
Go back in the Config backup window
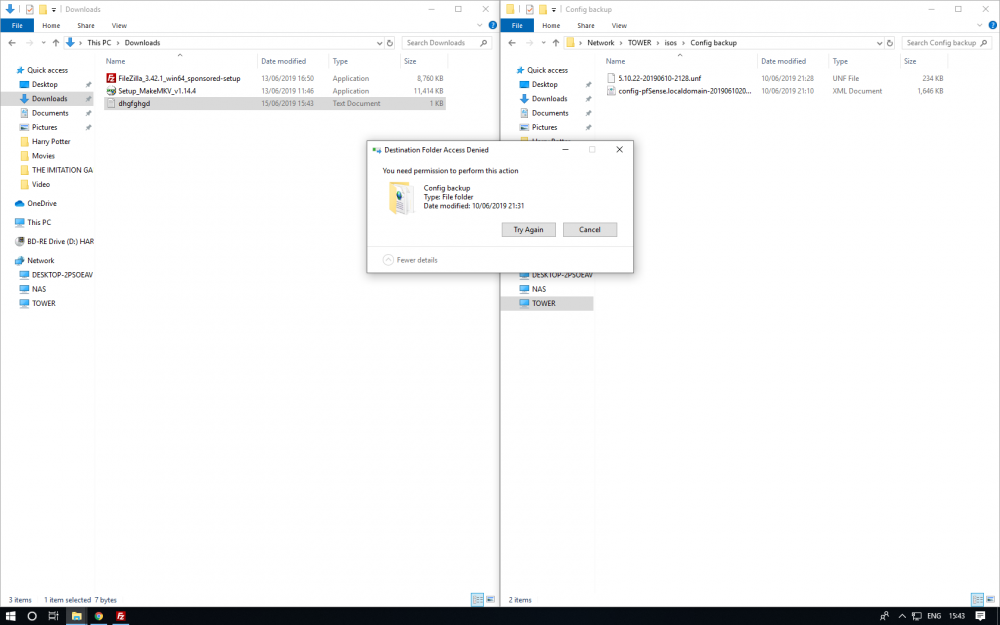(512, 43)
